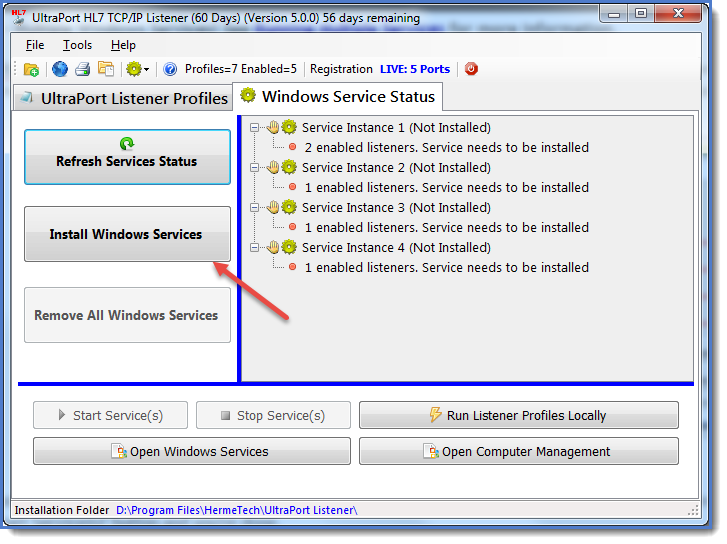This screenshot has height=544, width=727.
Task: Select the Windows Service Status tab
Action: pyautogui.click(x=338, y=96)
